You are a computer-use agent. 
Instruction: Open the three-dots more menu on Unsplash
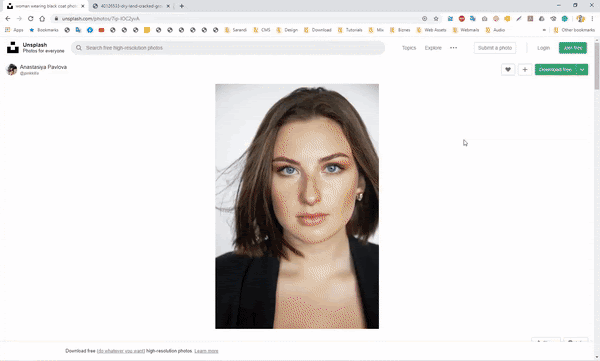tap(453, 48)
